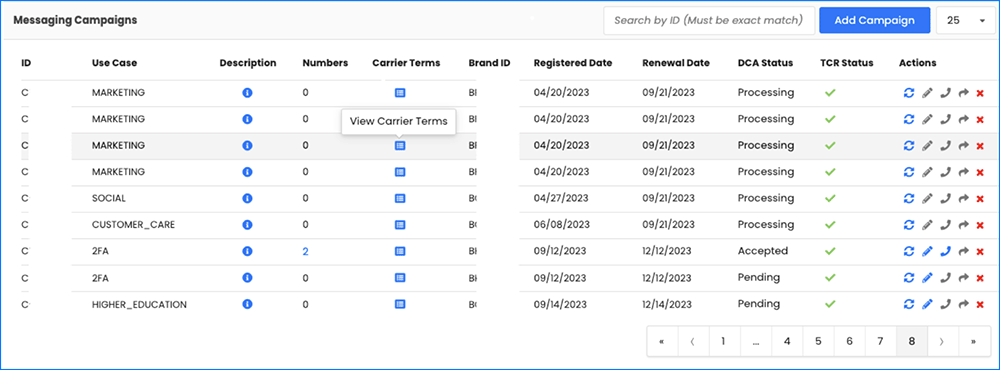This screenshot has width=1000, height=370.
Task: Click share arrow for SOCIAL campaign
Action: (963, 198)
